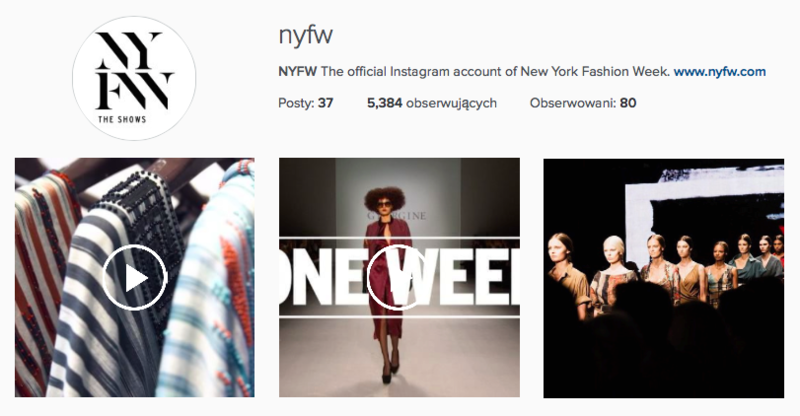Image resolution: width=800 pixels, height=416 pixels.
Task: Open the hanging garments video thumbnail
Action: [x=135, y=277]
